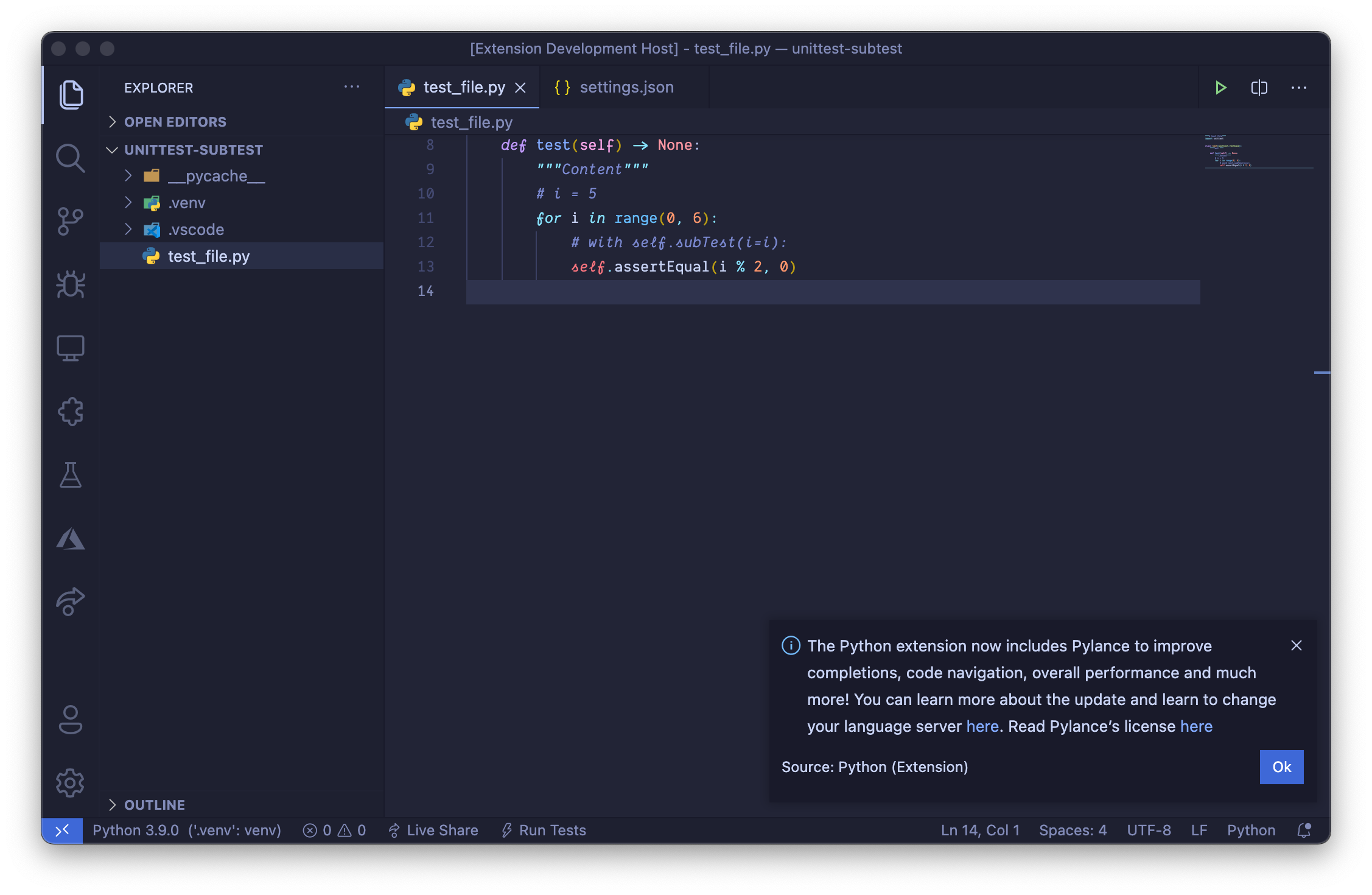Viewport: 1372px width, 895px height.
Task: Open the Manage gear menu
Action: pos(71,783)
